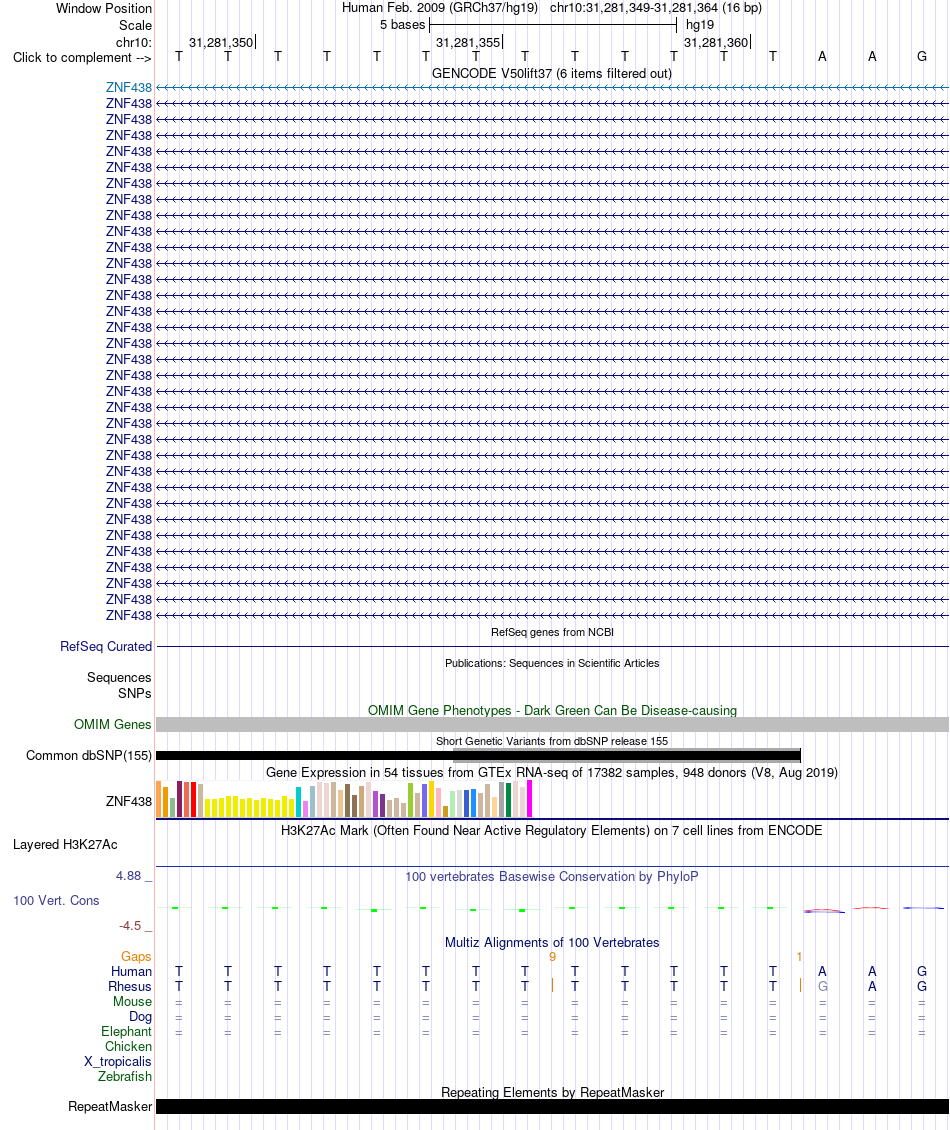Viewport: 950px width, 1130px height.
Task: Click the H3K27Ac Mark track title
Action: point(551,830)
